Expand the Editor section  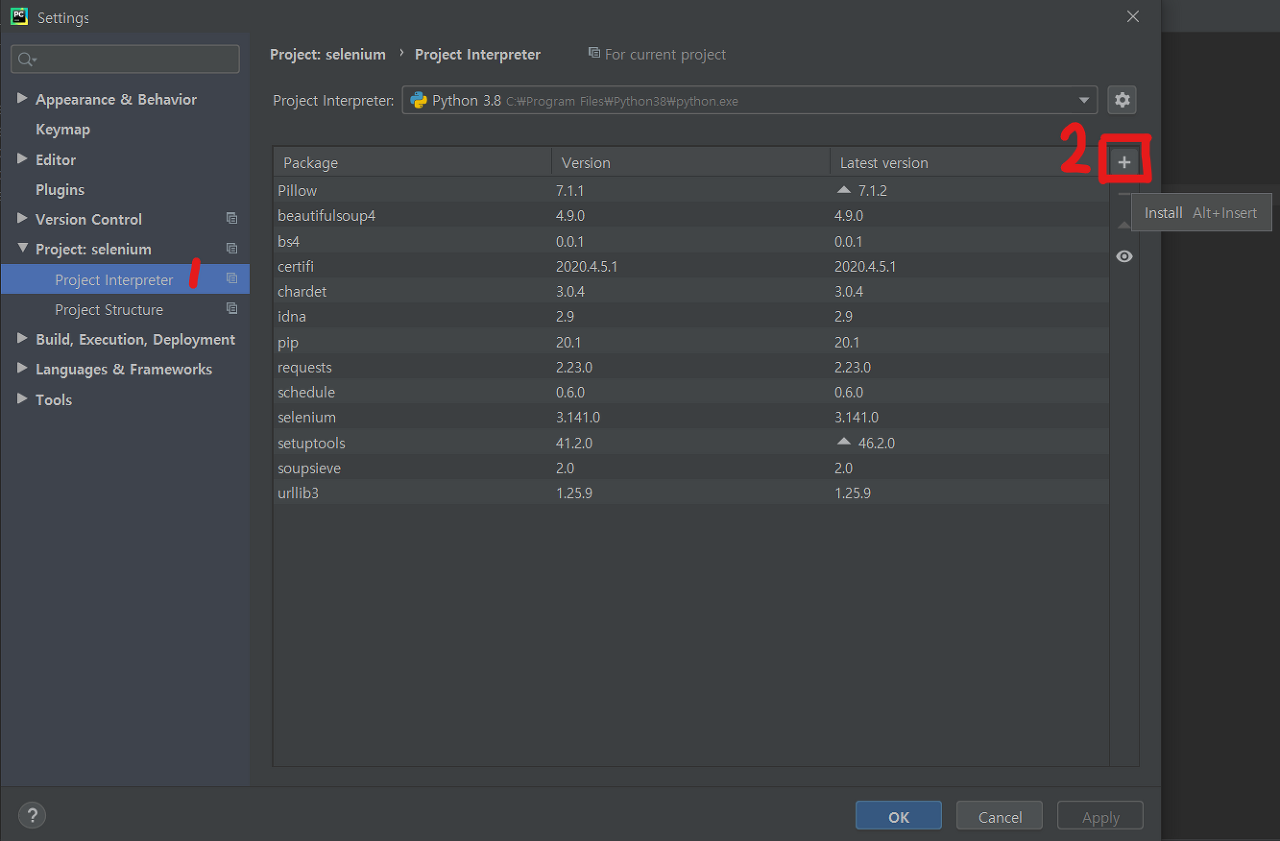(22, 159)
